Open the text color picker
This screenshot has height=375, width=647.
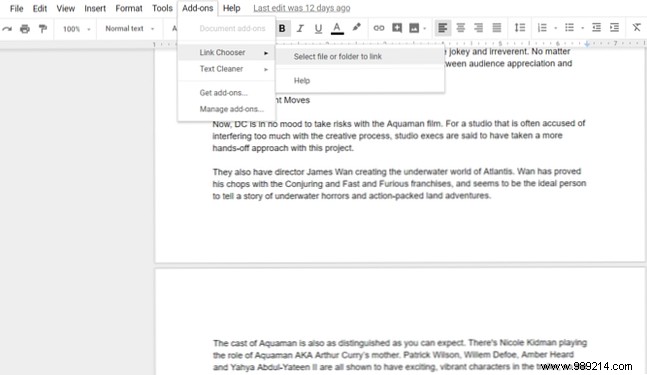(337, 28)
